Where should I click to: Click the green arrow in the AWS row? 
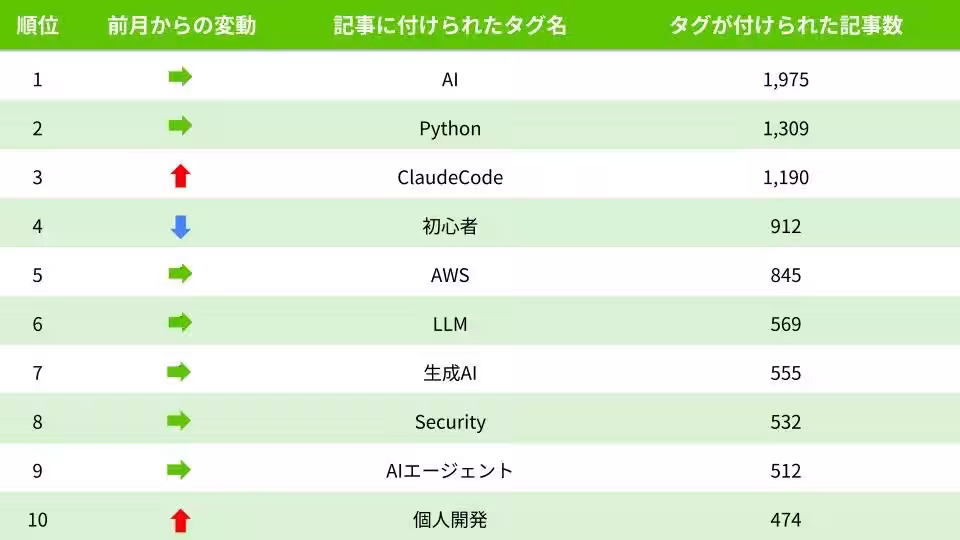coord(179,274)
